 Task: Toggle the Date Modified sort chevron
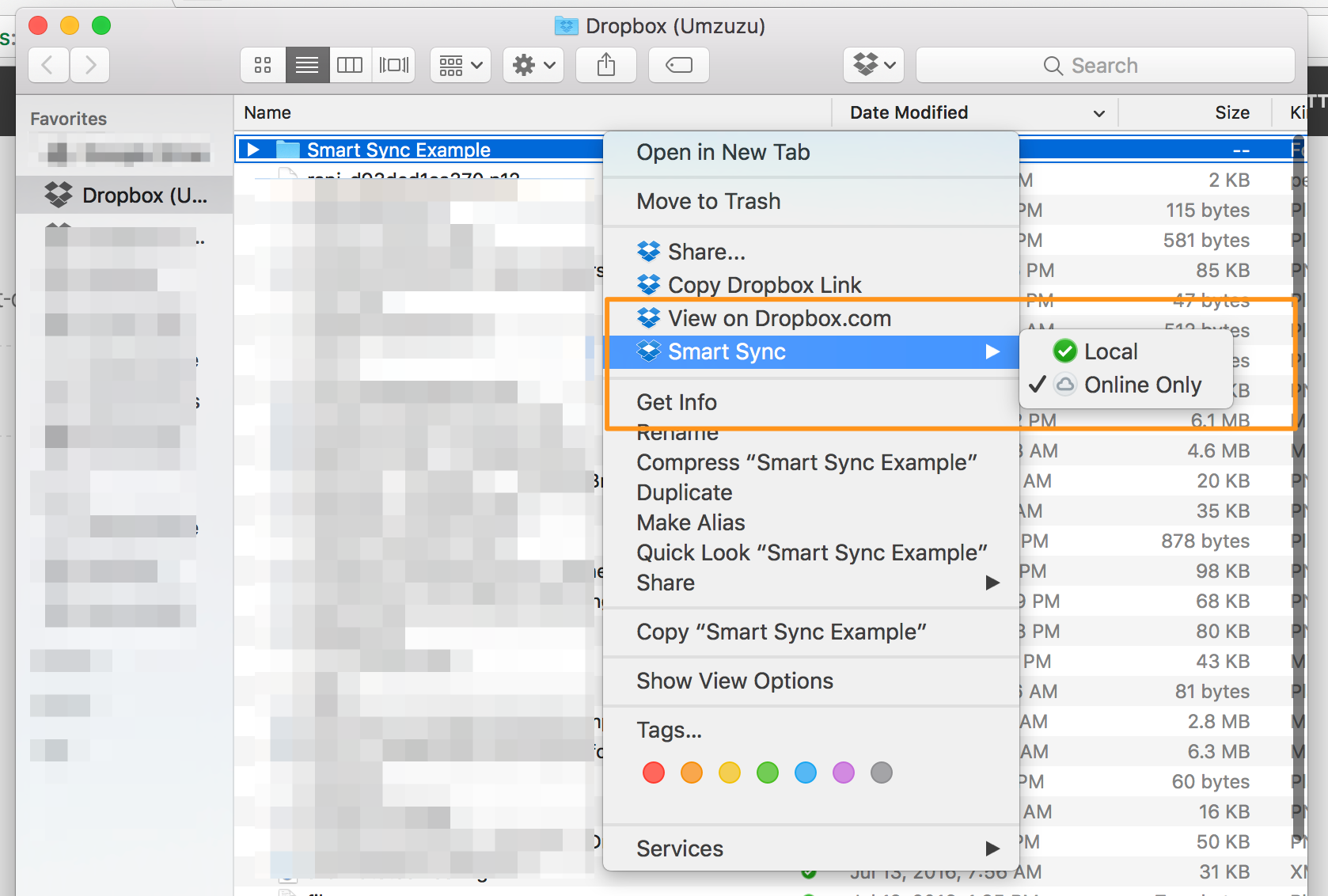point(1098,113)
